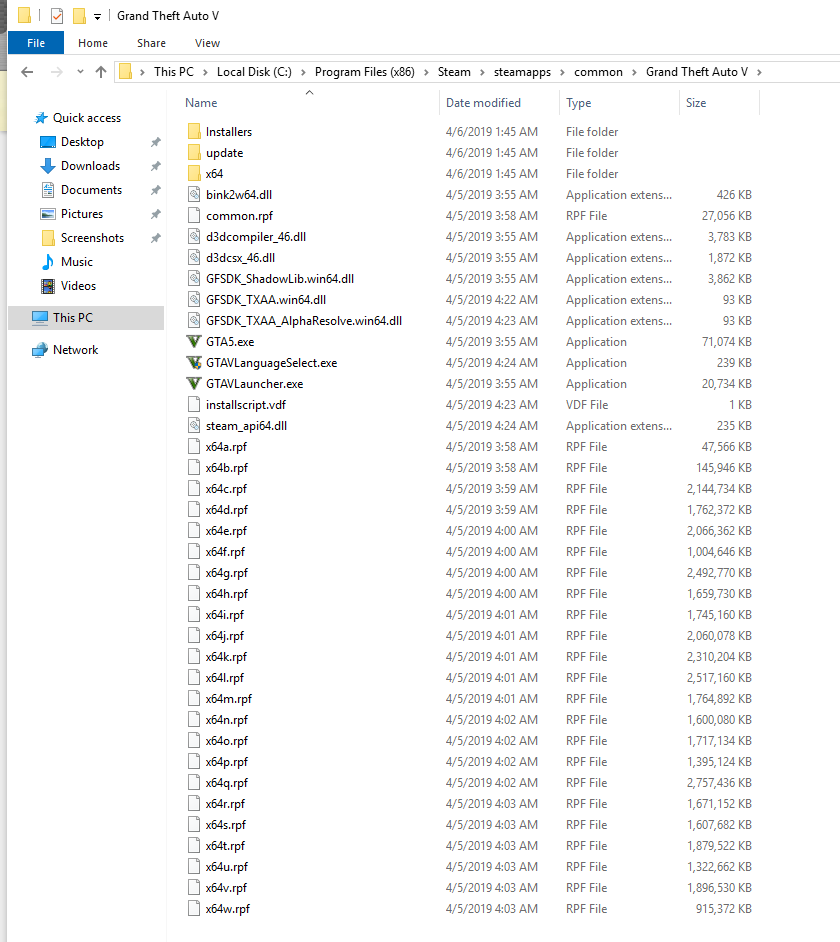This screenshot has width=840, height=942.
Task: Open the Share ribbon tab
Action: [x=151, y=43]
